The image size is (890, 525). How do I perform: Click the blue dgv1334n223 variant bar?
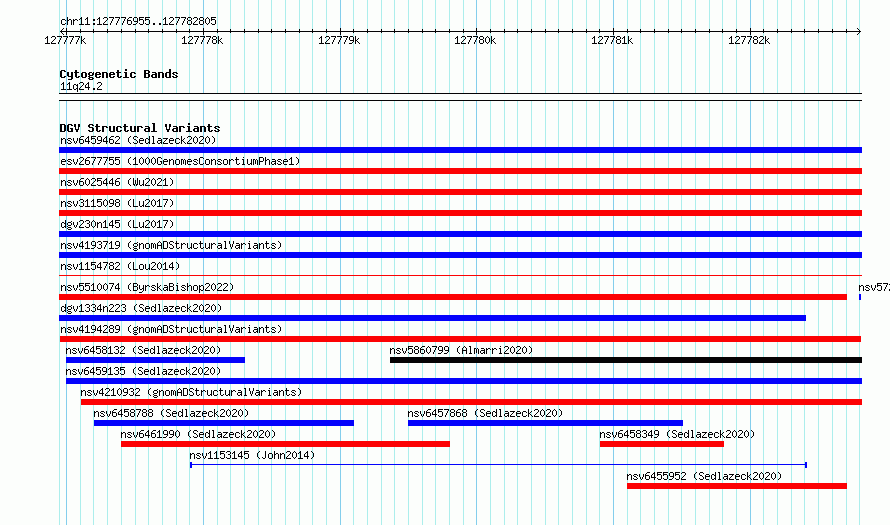coord(433,318)
